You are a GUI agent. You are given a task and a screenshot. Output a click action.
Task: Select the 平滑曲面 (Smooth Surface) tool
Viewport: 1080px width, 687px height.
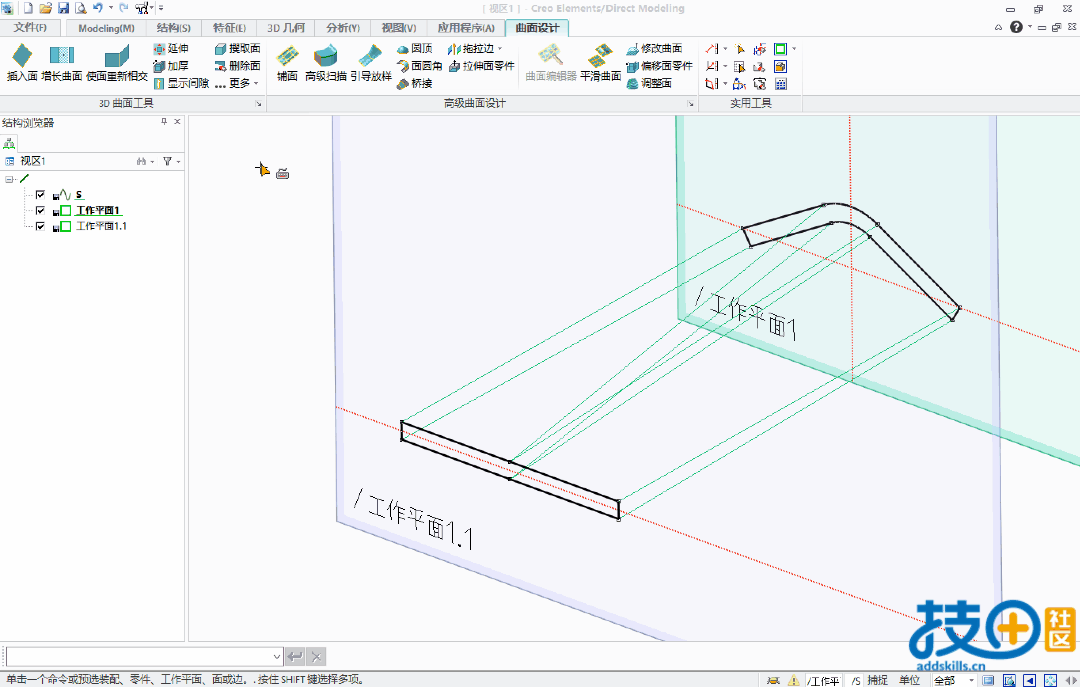[601, 63]
